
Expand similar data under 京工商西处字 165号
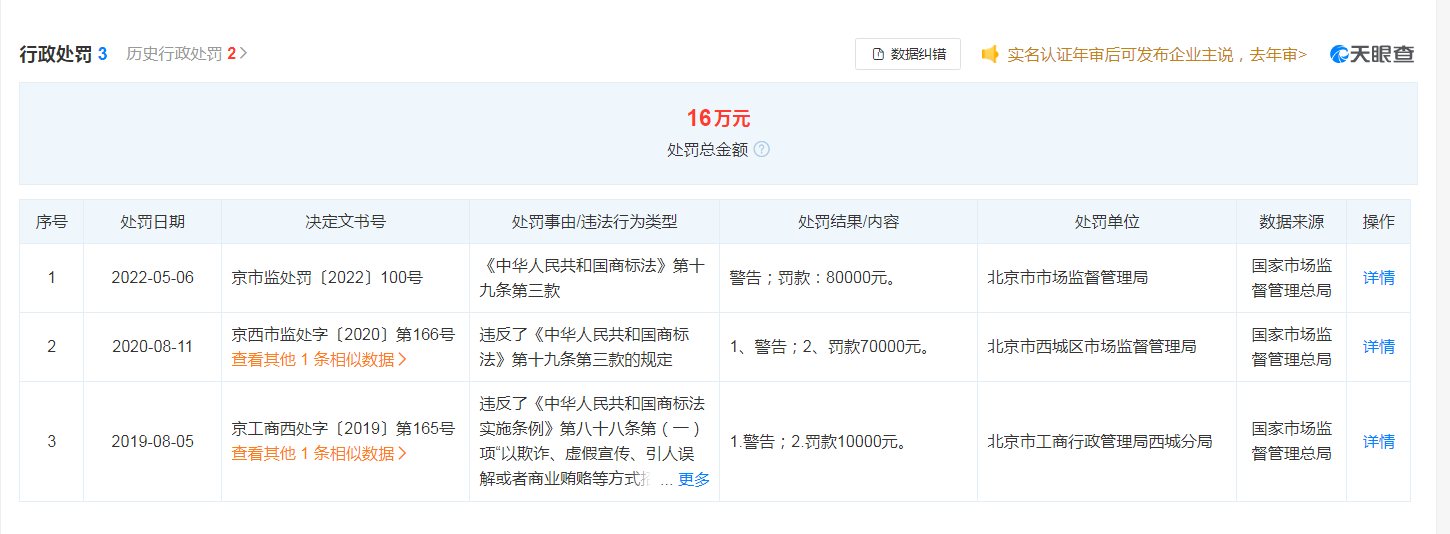319,453
